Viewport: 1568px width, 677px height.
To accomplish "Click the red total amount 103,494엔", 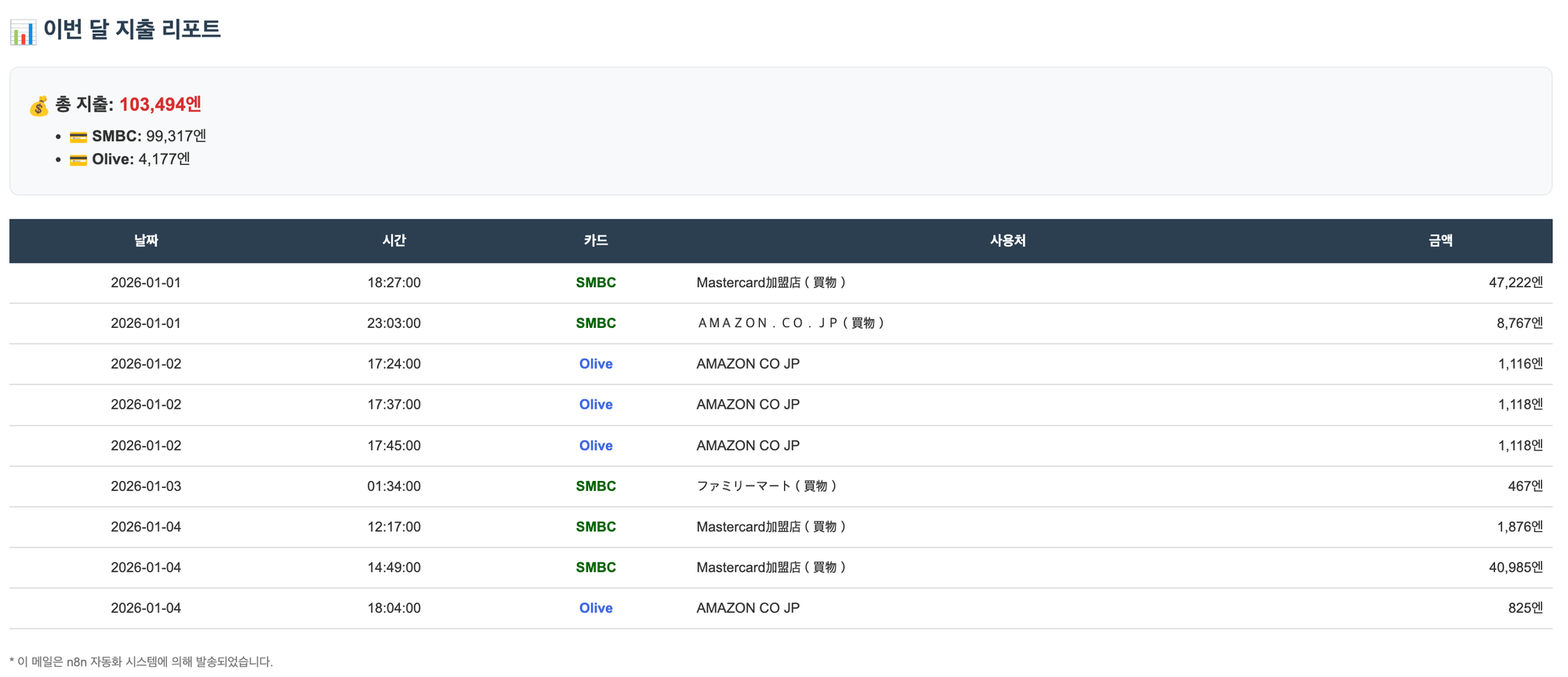I will point(160,104).
